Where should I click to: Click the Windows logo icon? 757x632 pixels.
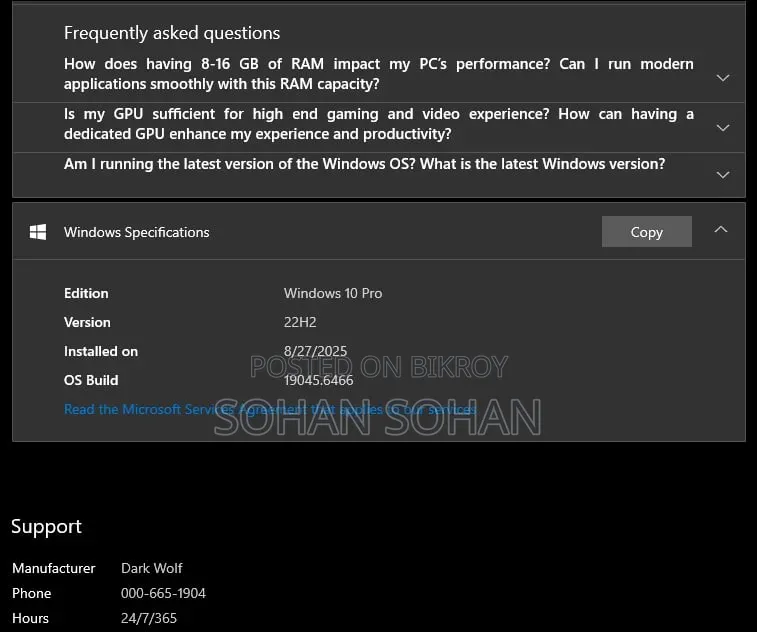[38, 232]
